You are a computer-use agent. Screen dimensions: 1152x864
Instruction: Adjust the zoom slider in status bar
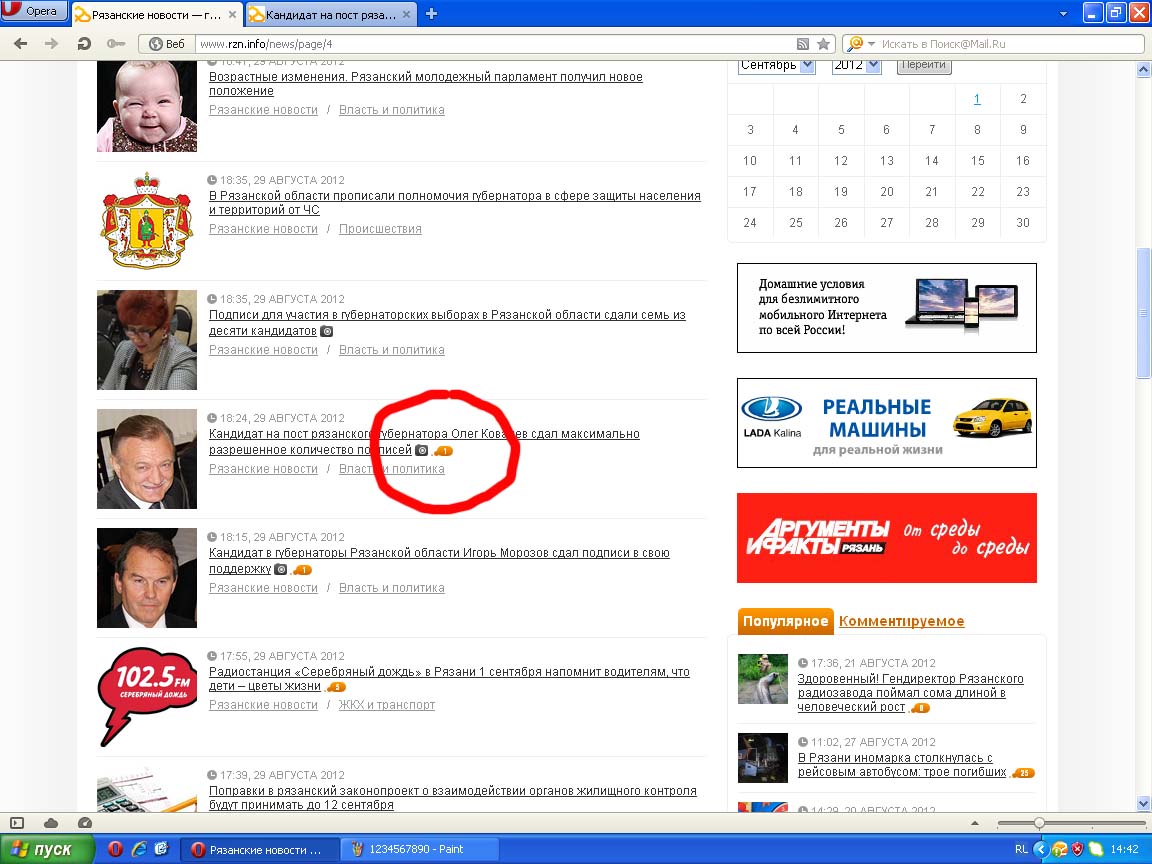tap(1039, 823)
